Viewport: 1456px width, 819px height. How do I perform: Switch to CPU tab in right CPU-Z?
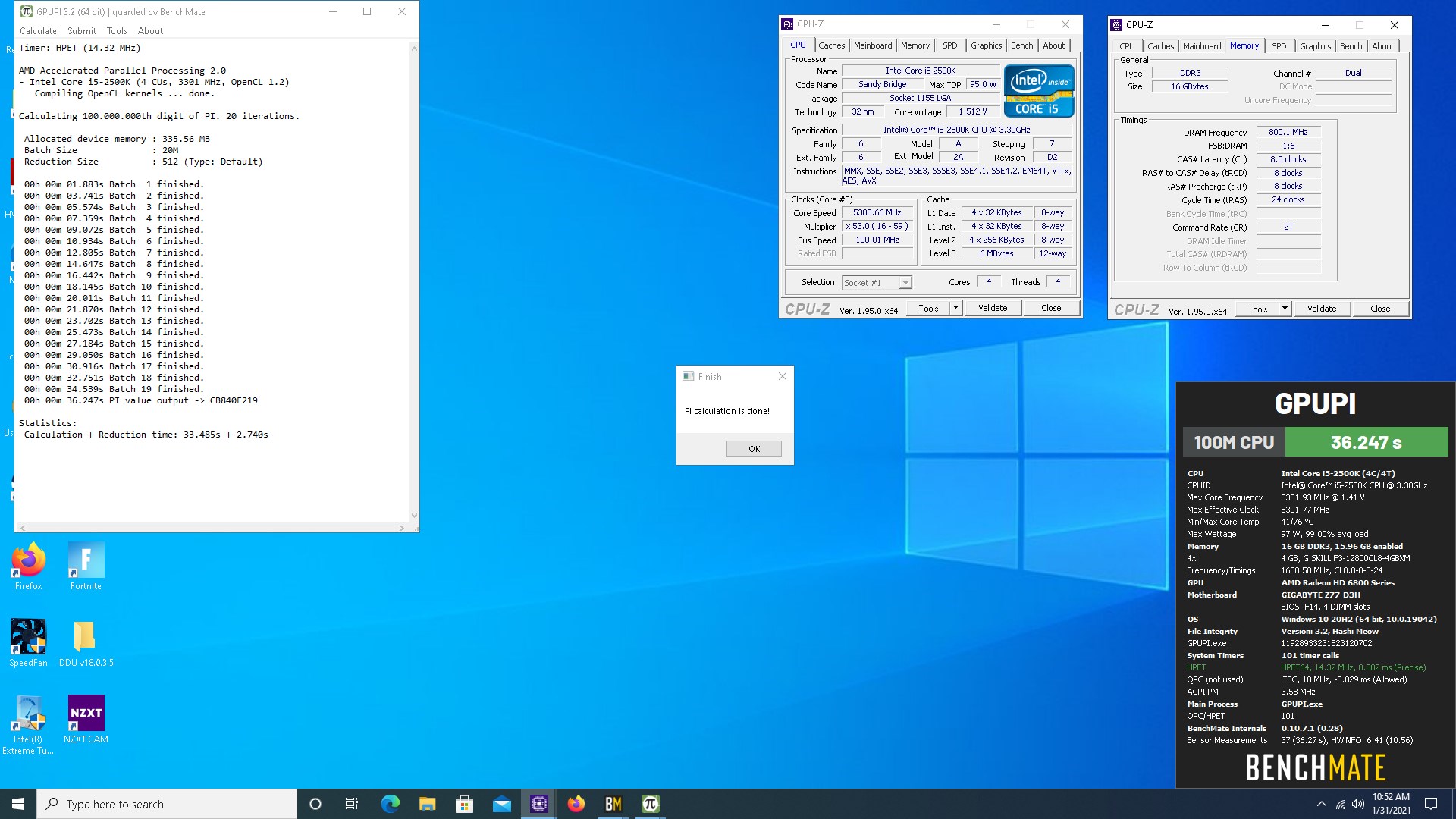tap(1127, 46)
